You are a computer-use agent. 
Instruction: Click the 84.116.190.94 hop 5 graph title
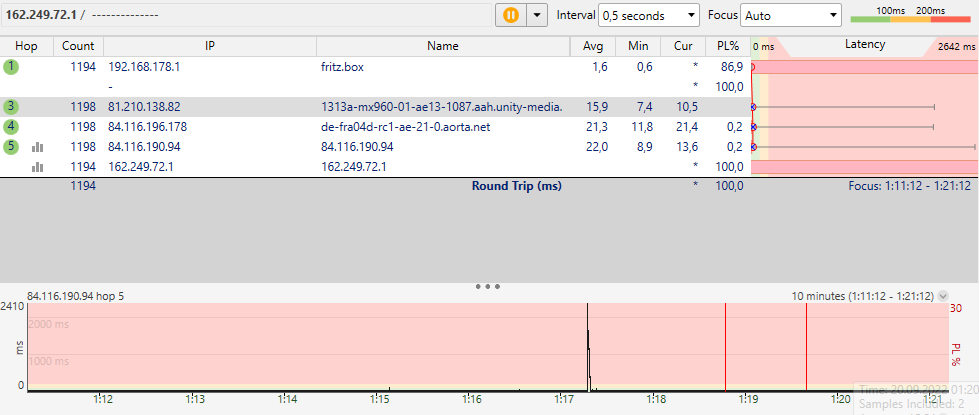coord(76,296)
